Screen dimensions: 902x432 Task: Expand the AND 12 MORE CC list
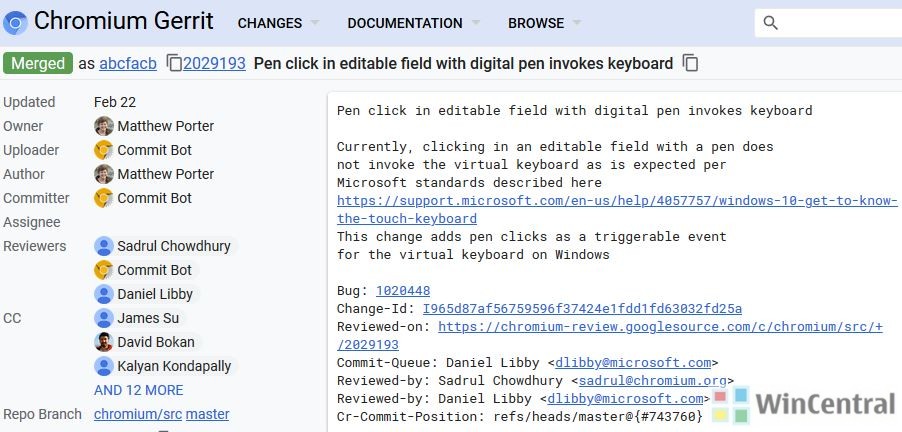point(139,390)
